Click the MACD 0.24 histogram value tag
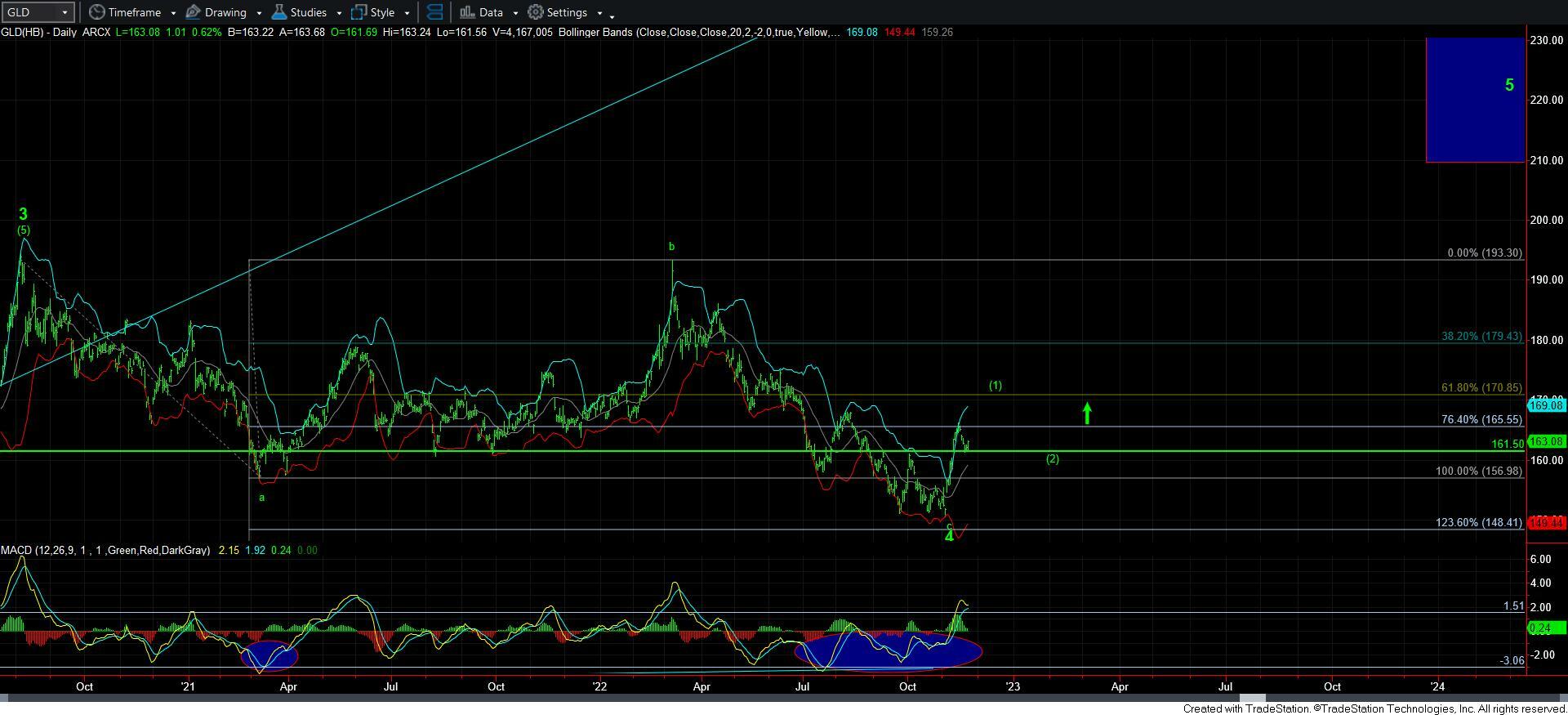This screenshot has height=715, width=1568. pyautogui.click(x=1546, y=628)
